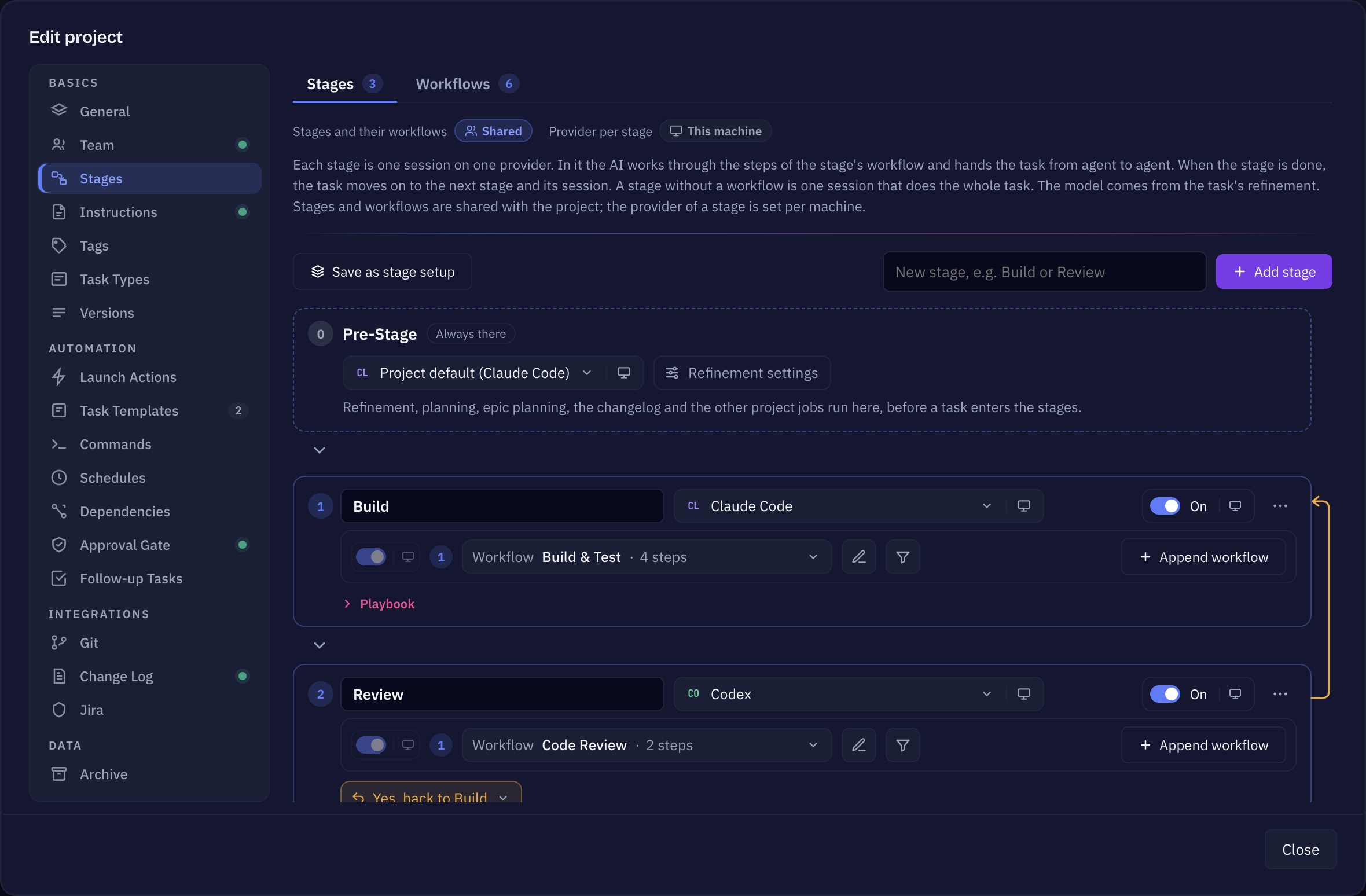Click the monitor icon beside the Review On toggle
Screen dimensions: 1366x896
pyautogui.click(x=1235, y=694)
